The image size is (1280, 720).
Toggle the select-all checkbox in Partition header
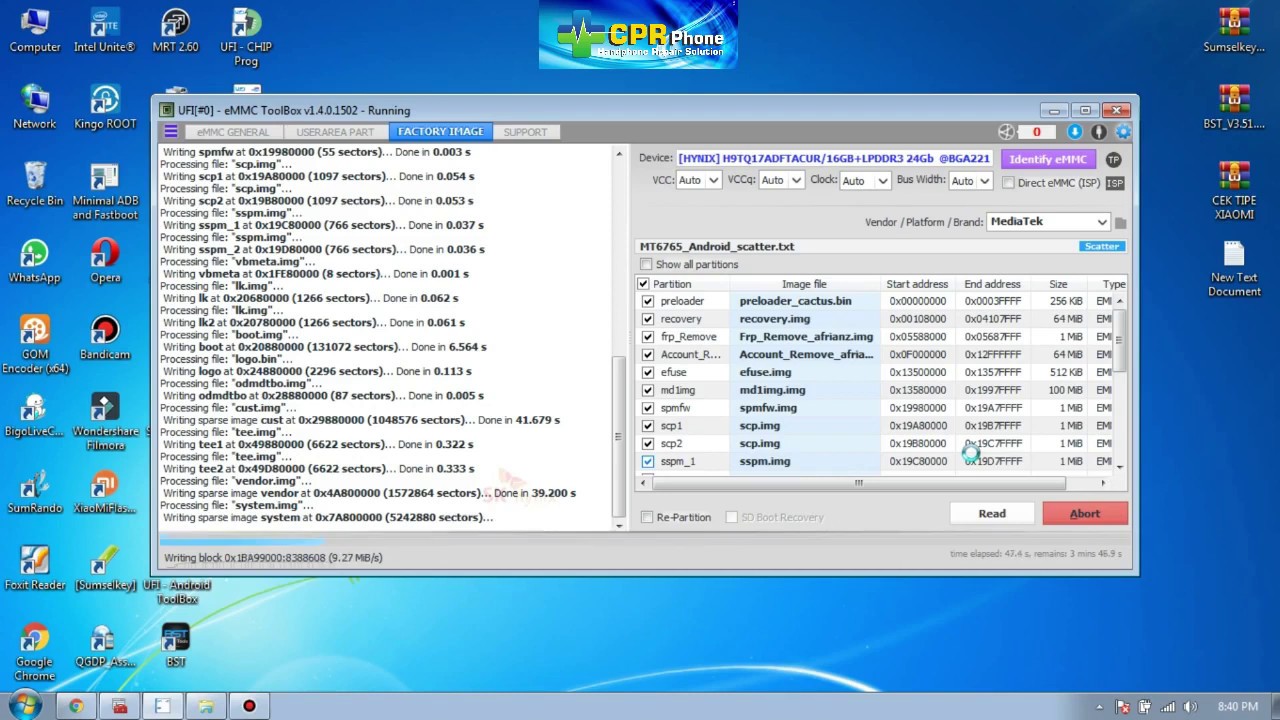click(643, 284)
